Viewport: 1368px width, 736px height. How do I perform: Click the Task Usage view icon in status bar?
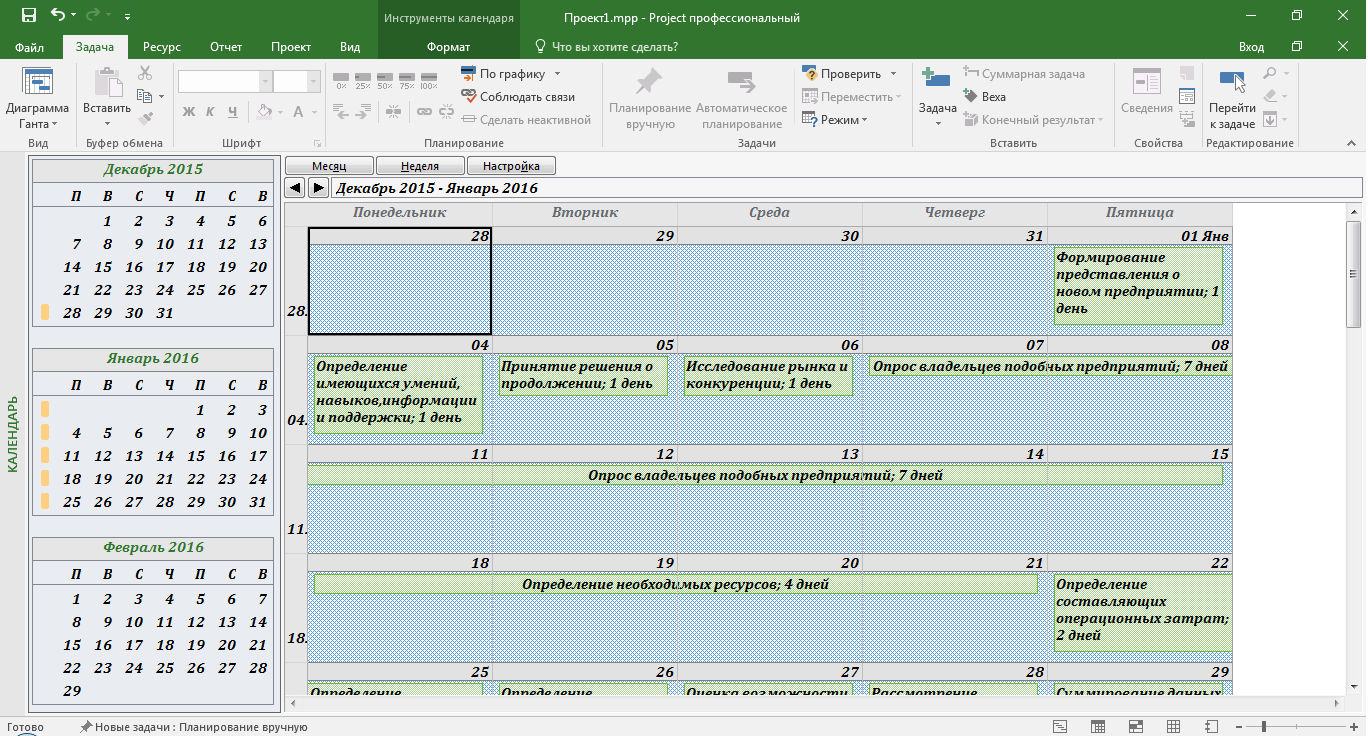coord(1098,726)
